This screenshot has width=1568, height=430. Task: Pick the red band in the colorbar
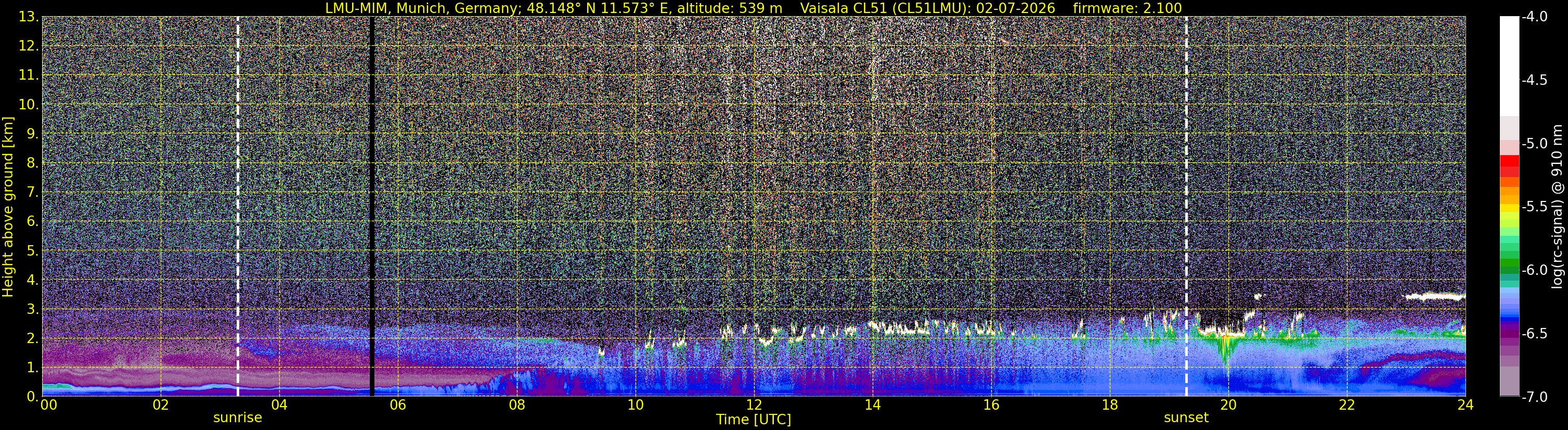coord(1509,166)
